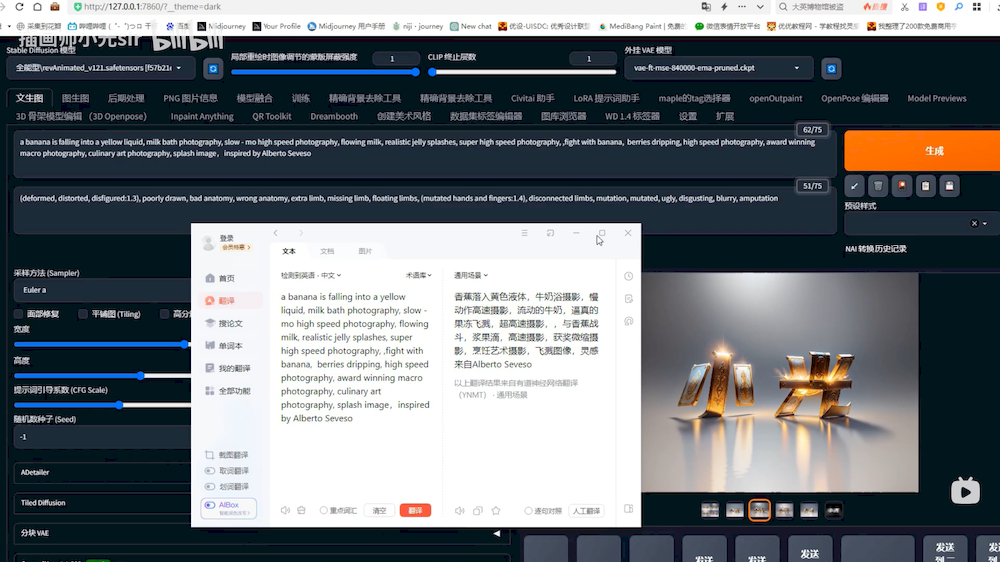
Task: Open the Euler a sampler dropdown
Action: click(100, 290)
